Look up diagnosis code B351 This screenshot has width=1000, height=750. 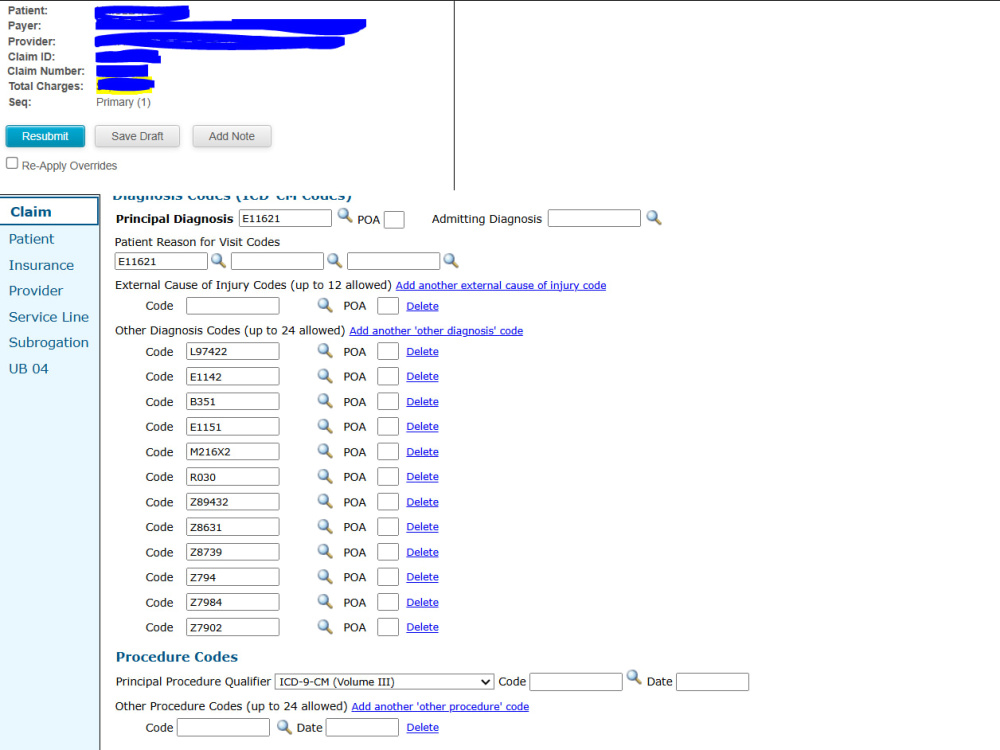point(325,401)
